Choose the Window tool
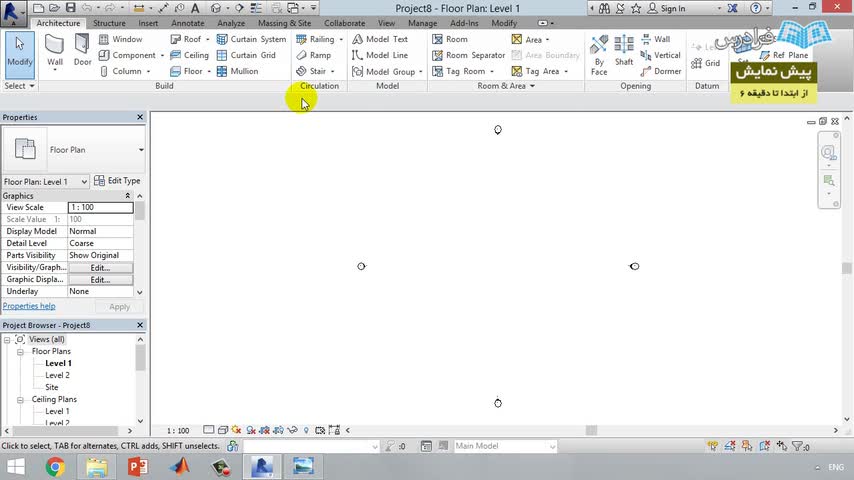 (x=121, y=39)
